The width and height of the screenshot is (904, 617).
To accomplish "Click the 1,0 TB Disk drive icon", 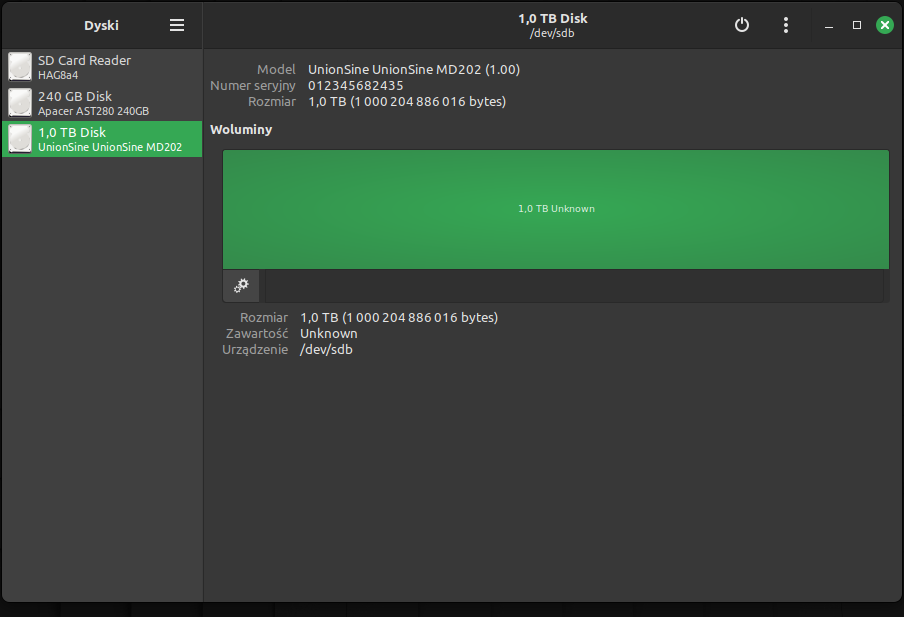I will click(x=20, y=138).
